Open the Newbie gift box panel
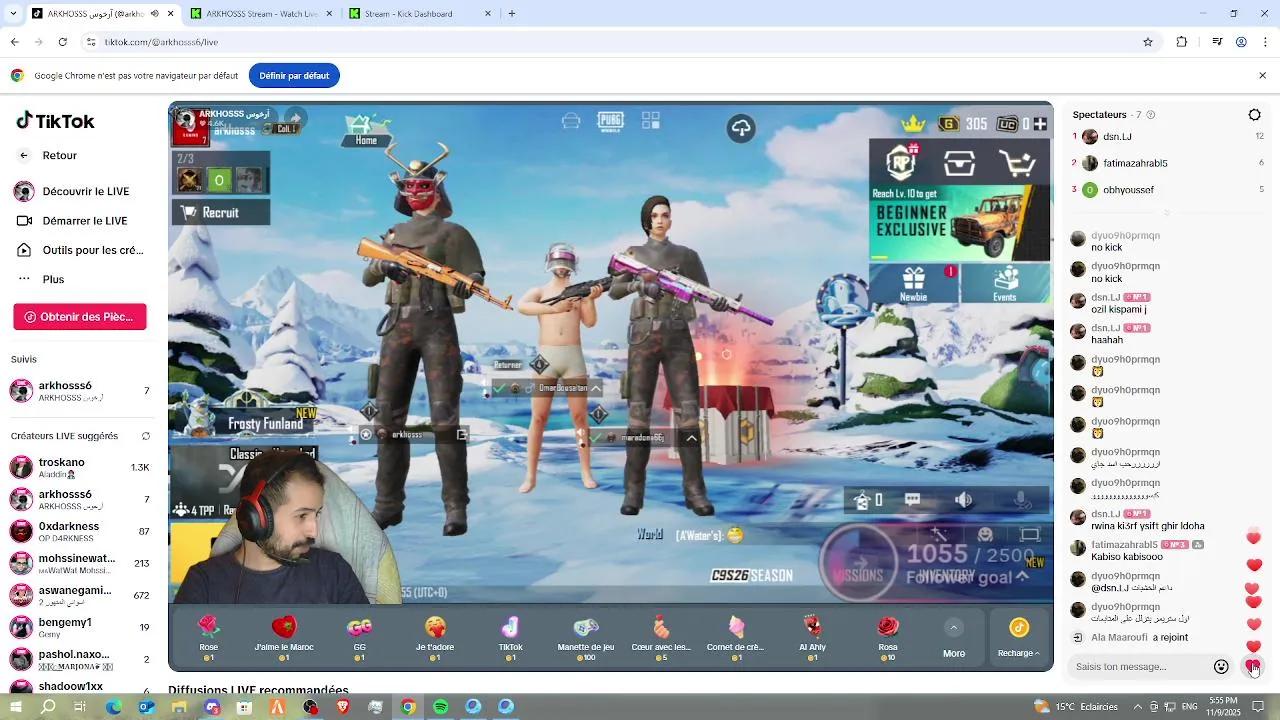This screenshot has height=720, width=1280. [x=912, y=283]
